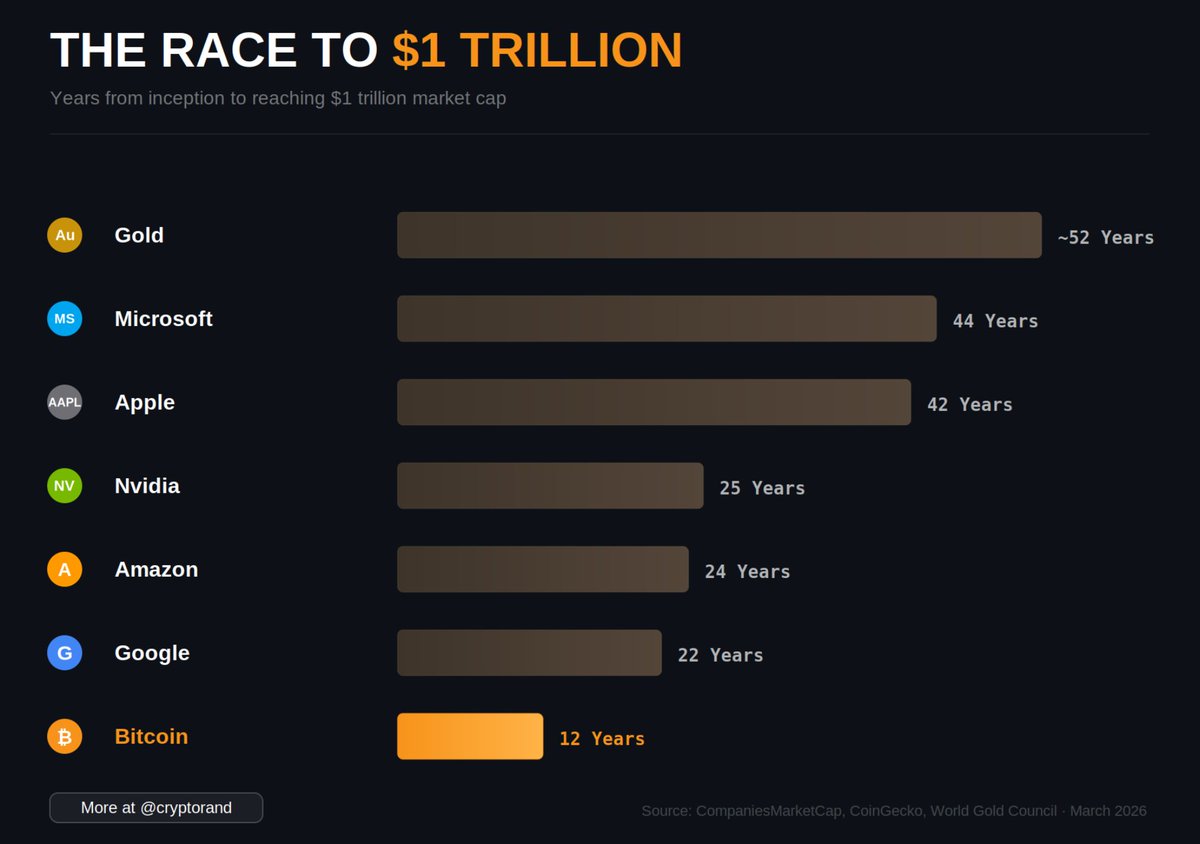Click the gold Au circle icon
Screen dimensions: 1200x844
point(65,235)
